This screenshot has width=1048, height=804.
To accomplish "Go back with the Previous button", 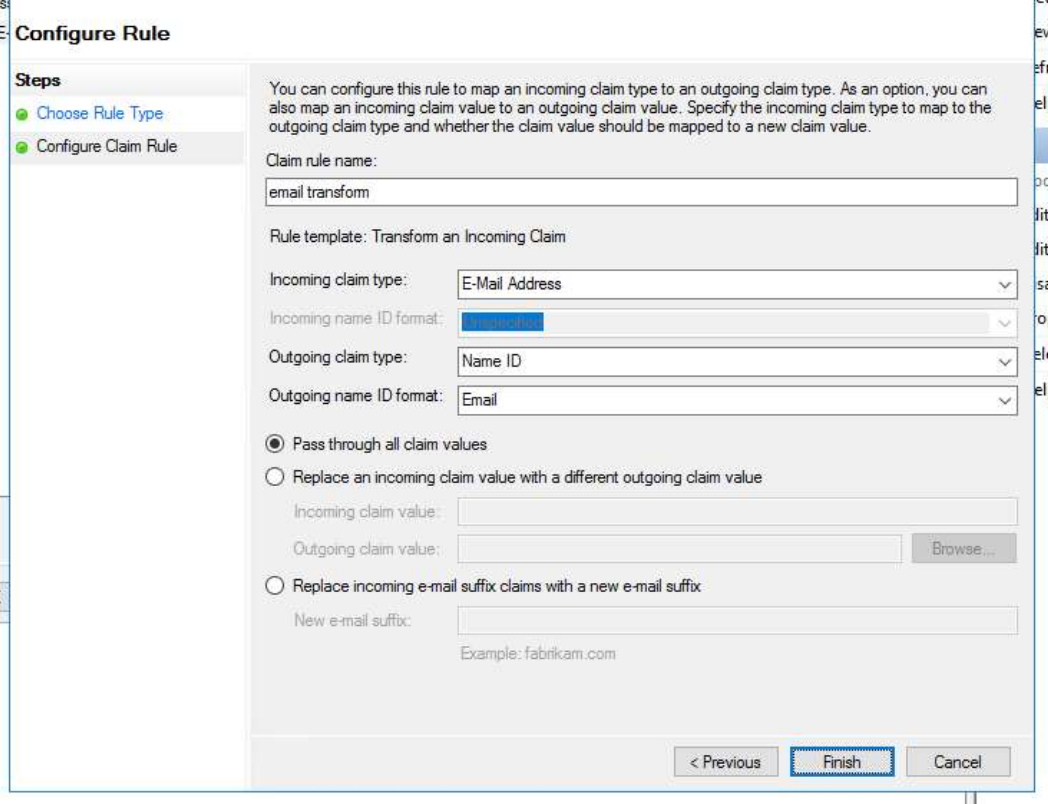I will click(725, 762).
